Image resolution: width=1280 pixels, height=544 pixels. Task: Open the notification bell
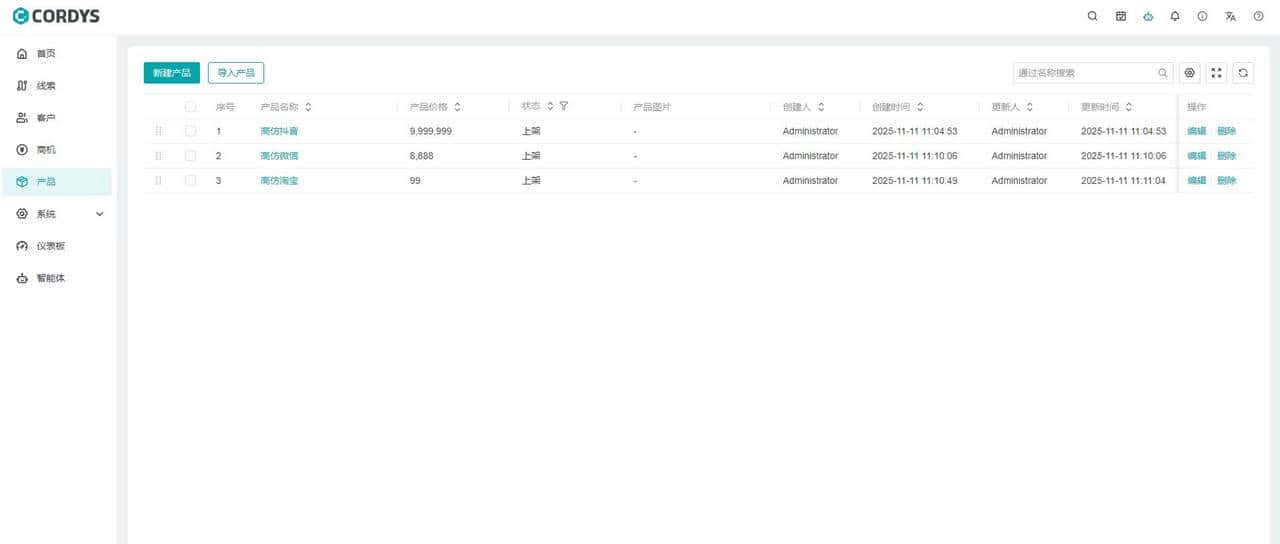pyautogui.click(x=1175, y=16)
